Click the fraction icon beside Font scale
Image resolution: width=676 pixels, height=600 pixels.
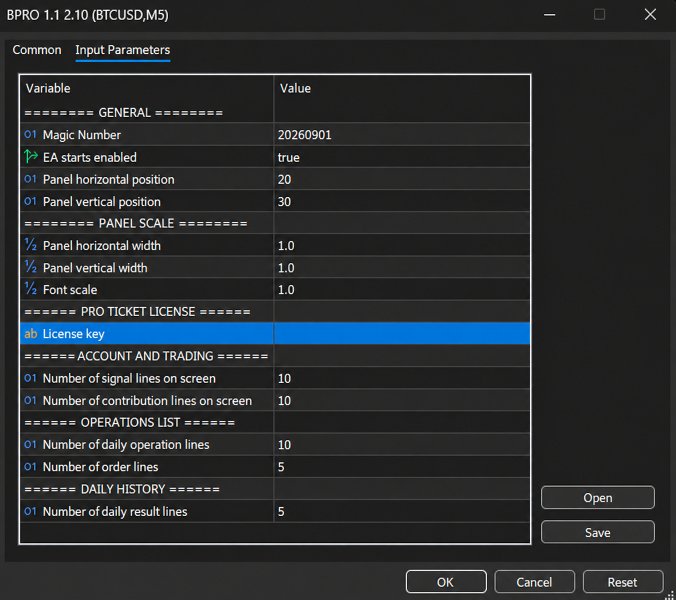[30, 289]
